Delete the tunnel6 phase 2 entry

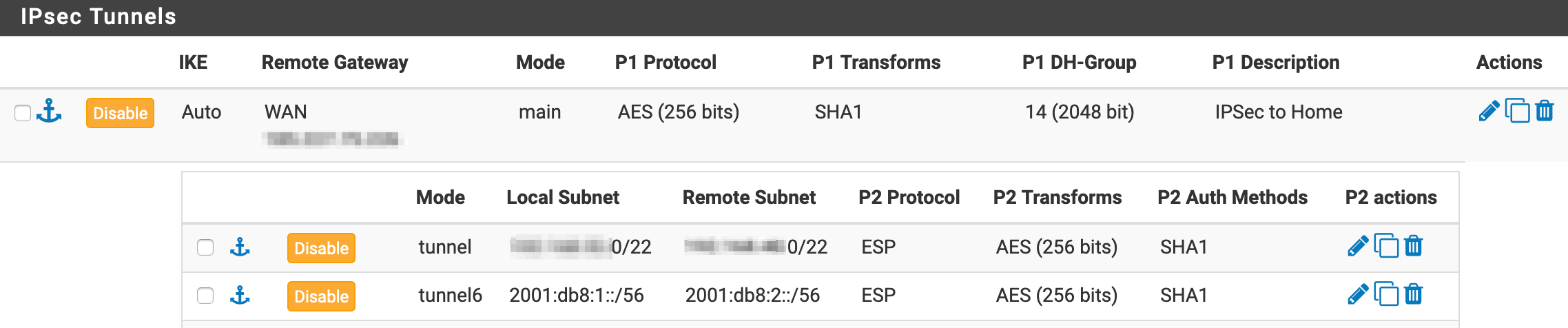tap(1414, 294)
